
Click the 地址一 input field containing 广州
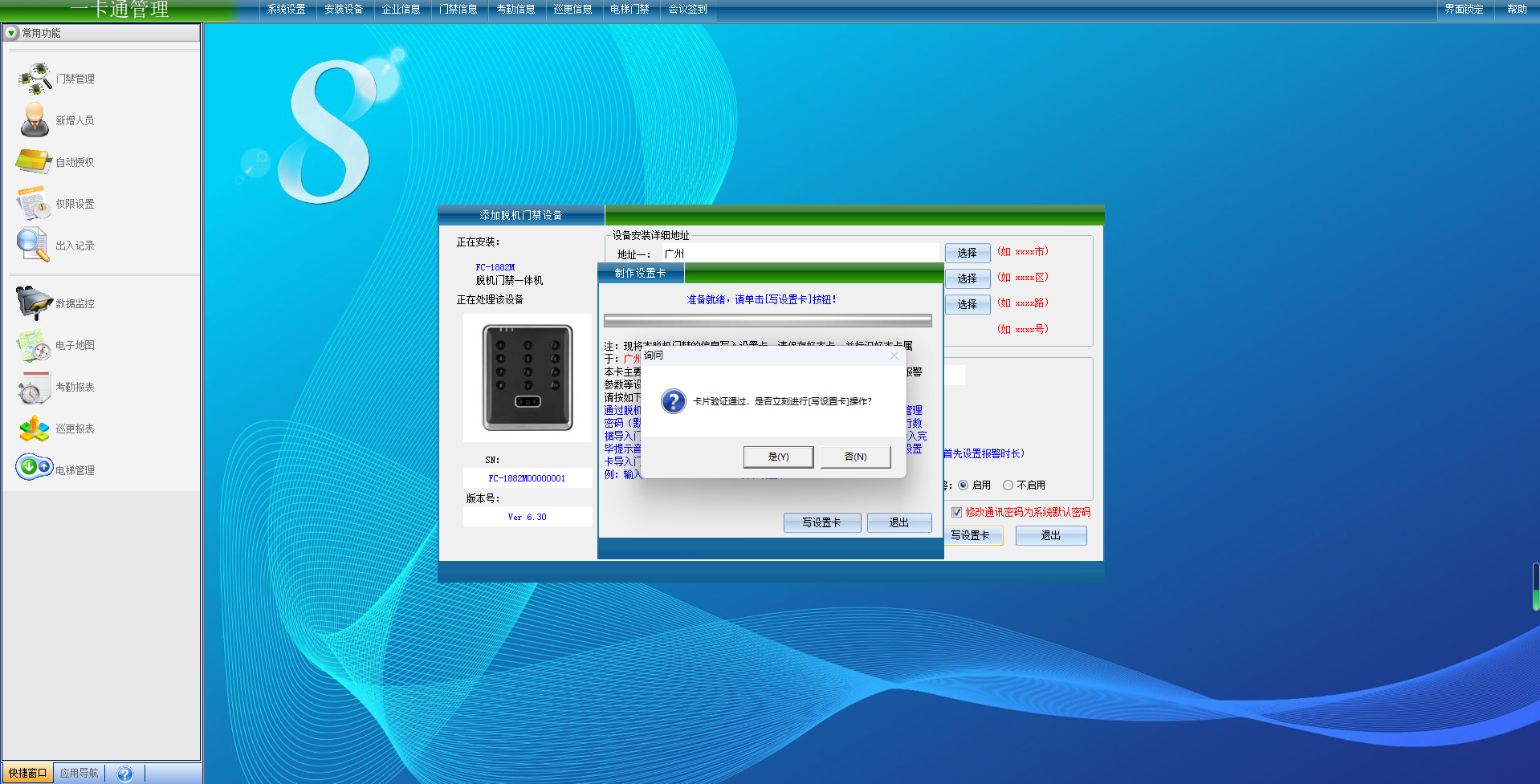[x=800, y=253]
